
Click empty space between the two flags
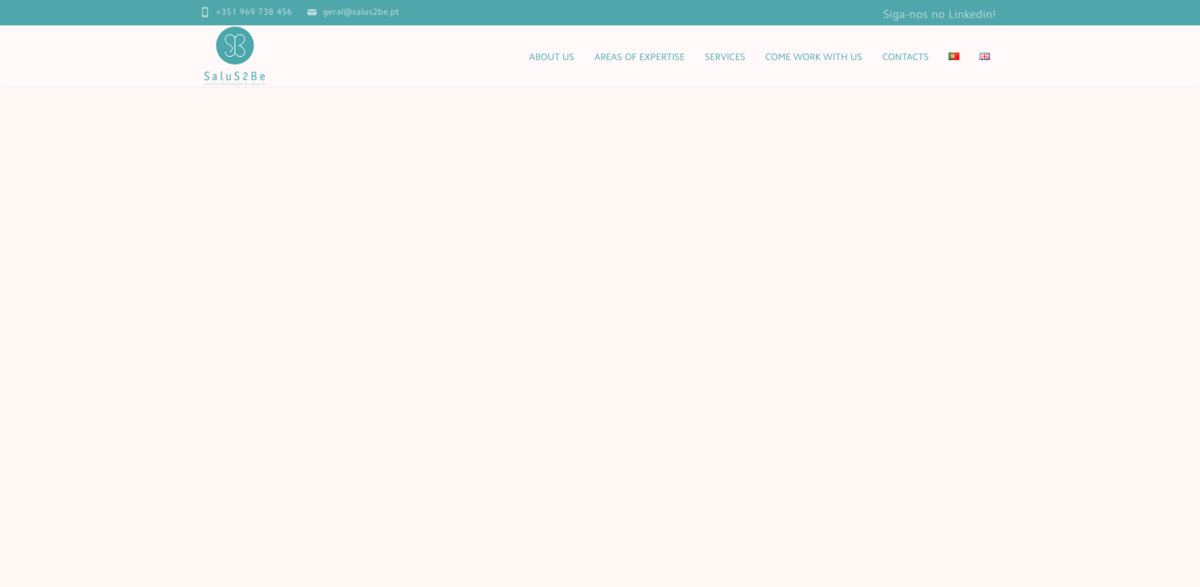(x=969, y=57)
